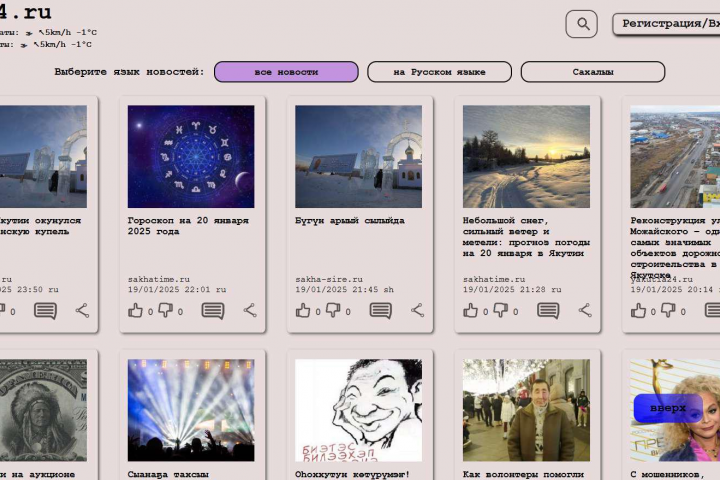
Task: Share the Бүгүн арыый сылыйда post
Action: [417, 311]
